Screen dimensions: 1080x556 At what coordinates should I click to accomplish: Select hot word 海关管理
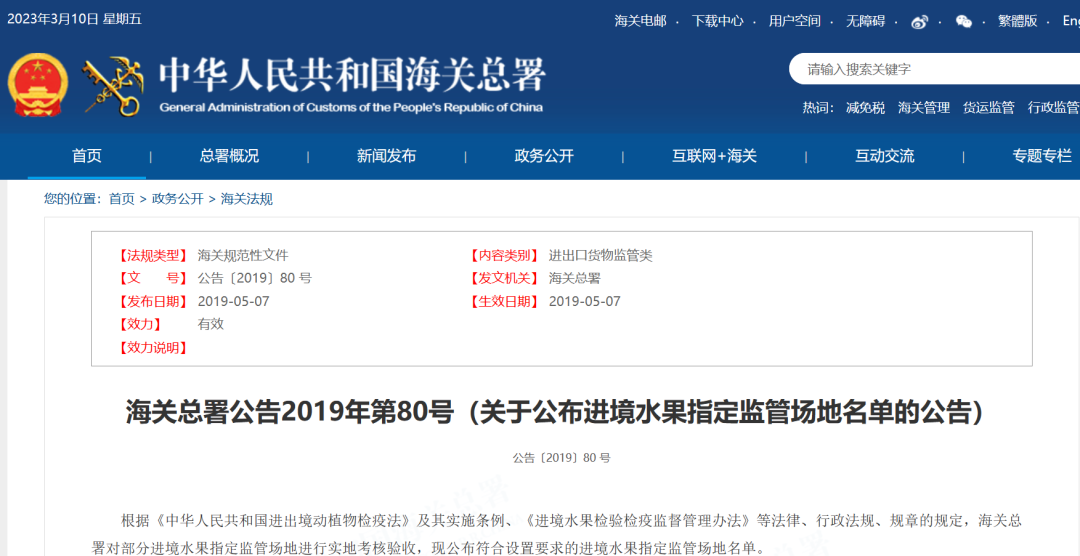(924, 107)
